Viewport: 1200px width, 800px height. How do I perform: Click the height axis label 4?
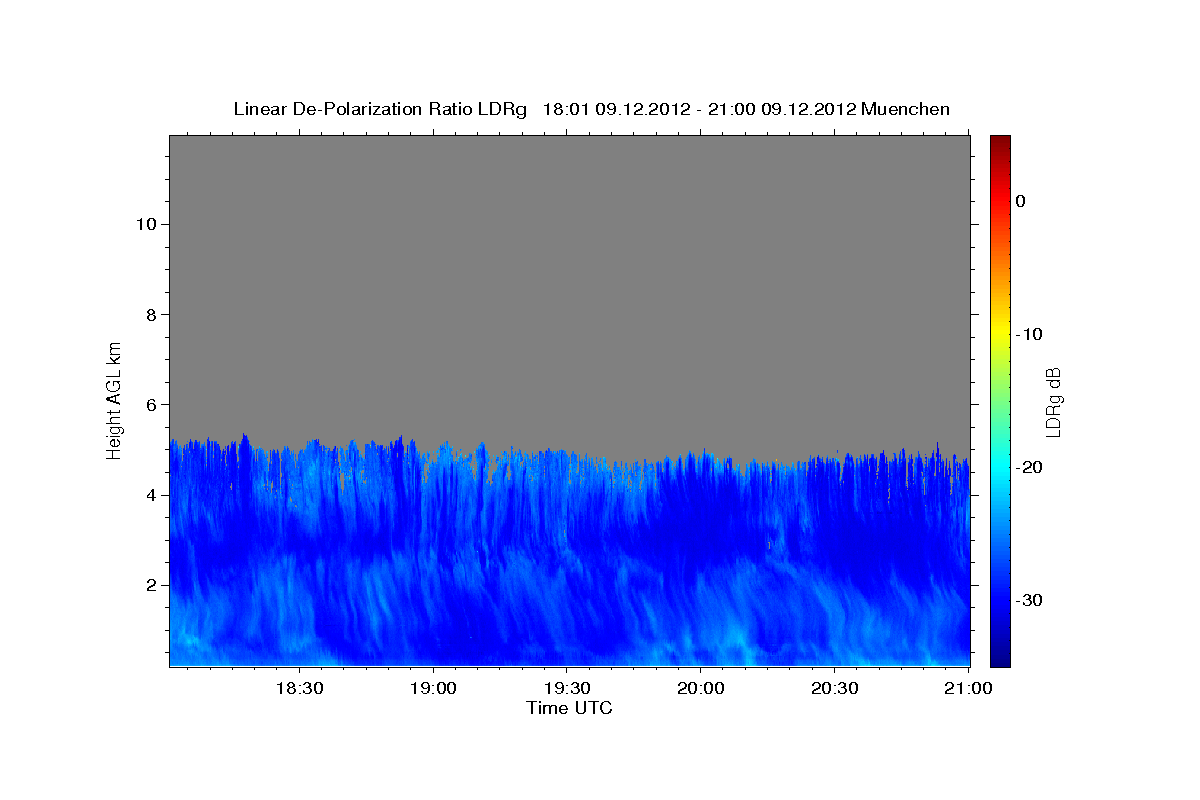point(151,495)
